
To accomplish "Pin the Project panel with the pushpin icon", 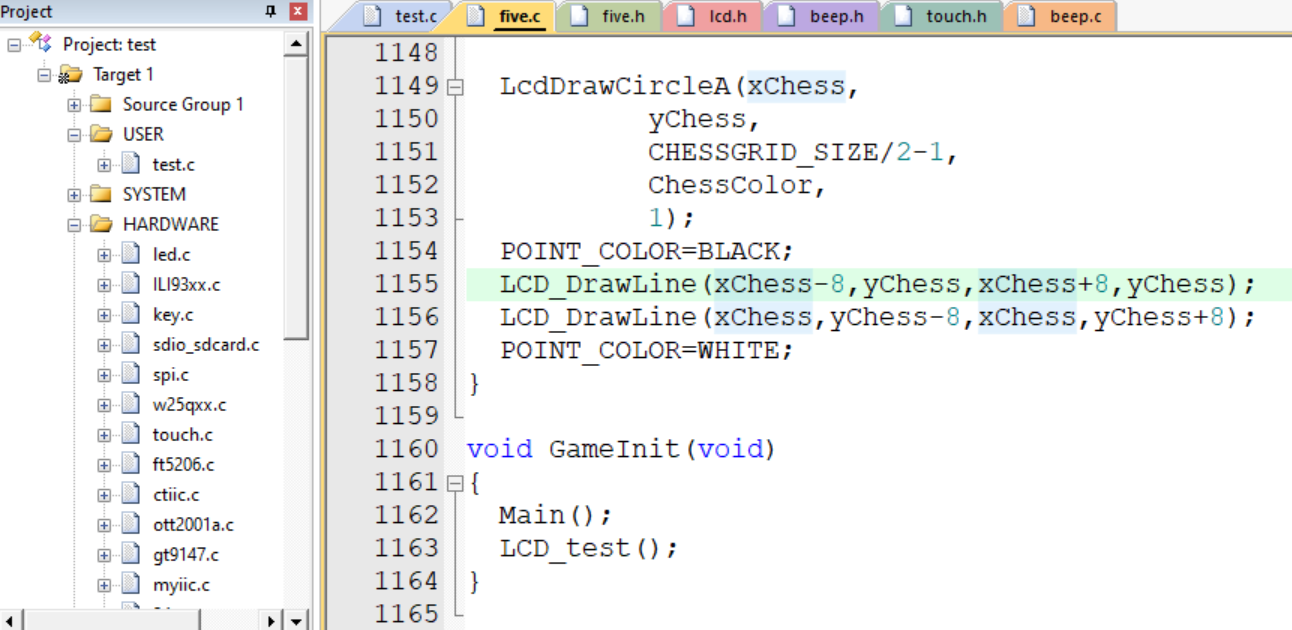I will coord(270,12).
